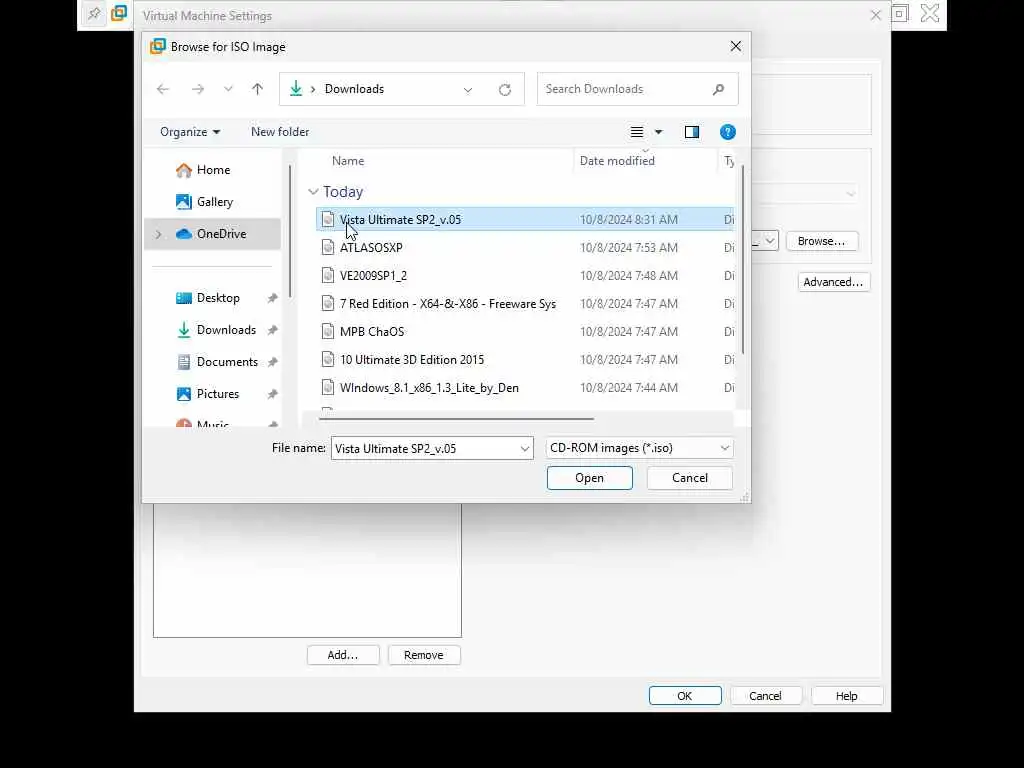Click the pin icon beside Desktop
The image size is (1024, 768).
pos(272,298)
